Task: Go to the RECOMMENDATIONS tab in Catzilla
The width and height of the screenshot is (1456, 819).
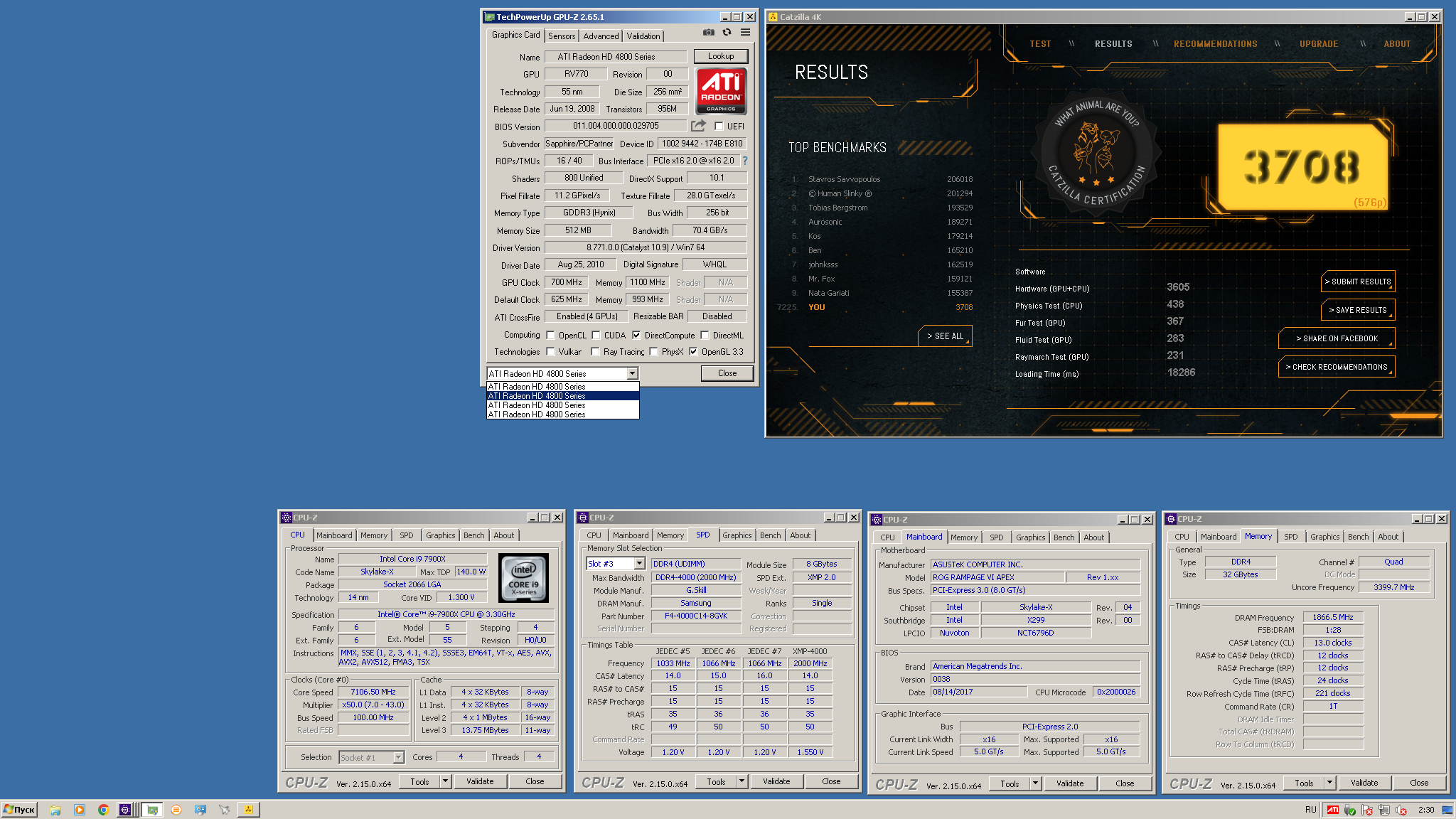Action: (x=1215, y=44)
